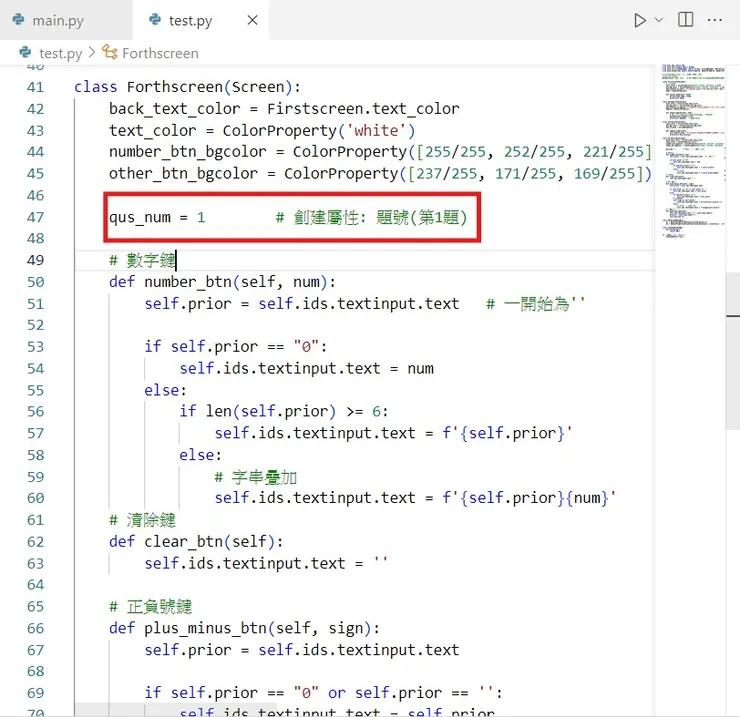The image size is (740, 717).
Task: Click the Python icon on test.py tab
Action: click(x=155, y=19)
